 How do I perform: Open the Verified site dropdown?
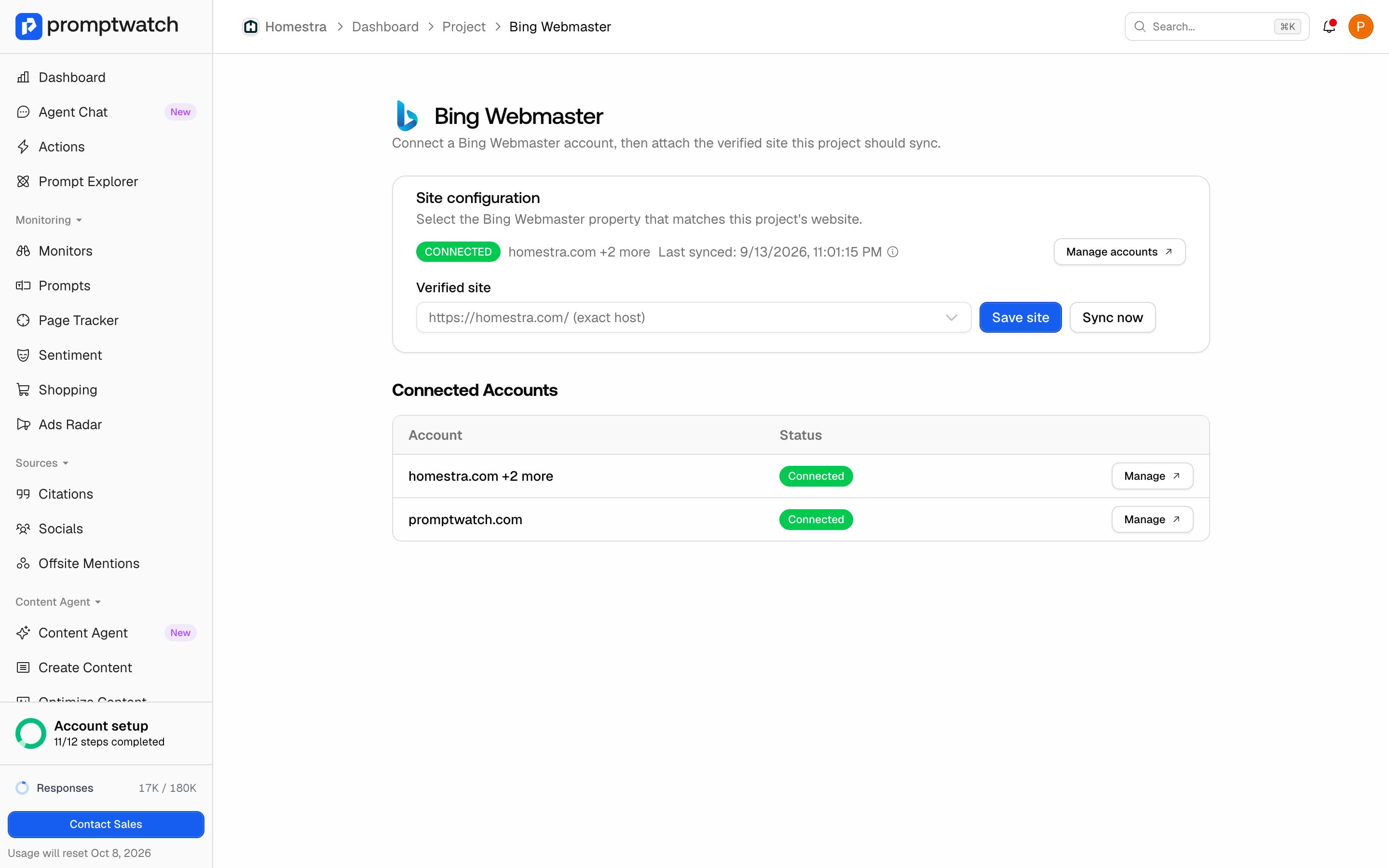(694, 317)
